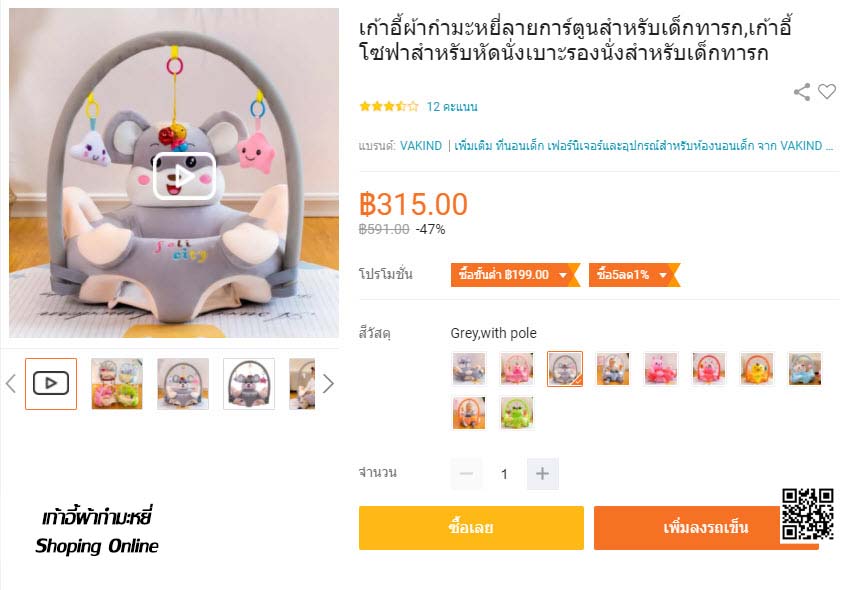
Task: Click the yellow ซื้อเลย buy now button
Action: [x=471, y=528]
